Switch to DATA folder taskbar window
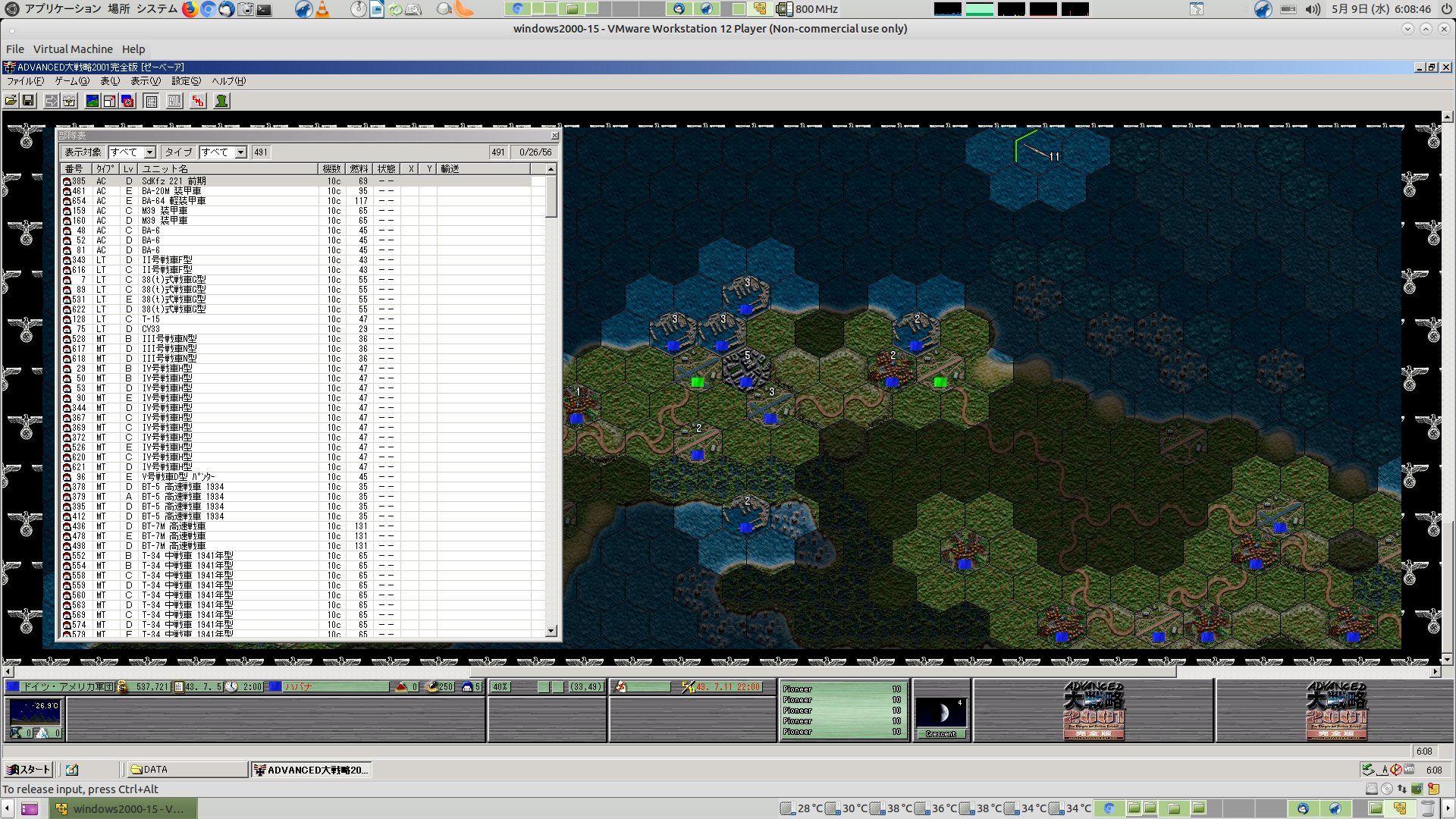The height and width of the screenshot is (819, 1456). (x=187, y=770)
